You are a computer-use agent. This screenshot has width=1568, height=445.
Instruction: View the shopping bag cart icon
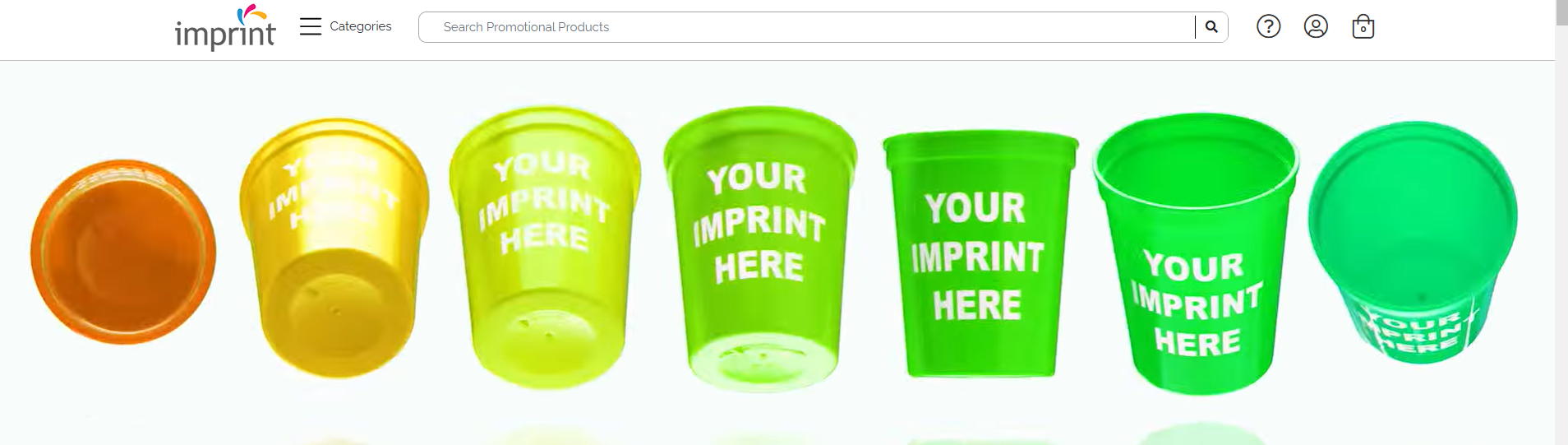(x=1363, y=27)
